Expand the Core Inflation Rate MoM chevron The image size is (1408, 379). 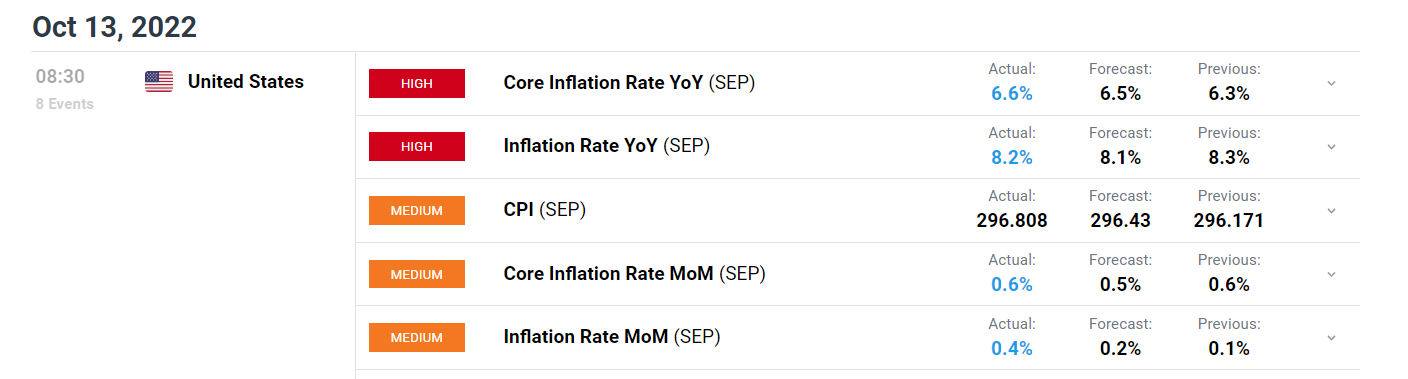[x=1331, y=274]
